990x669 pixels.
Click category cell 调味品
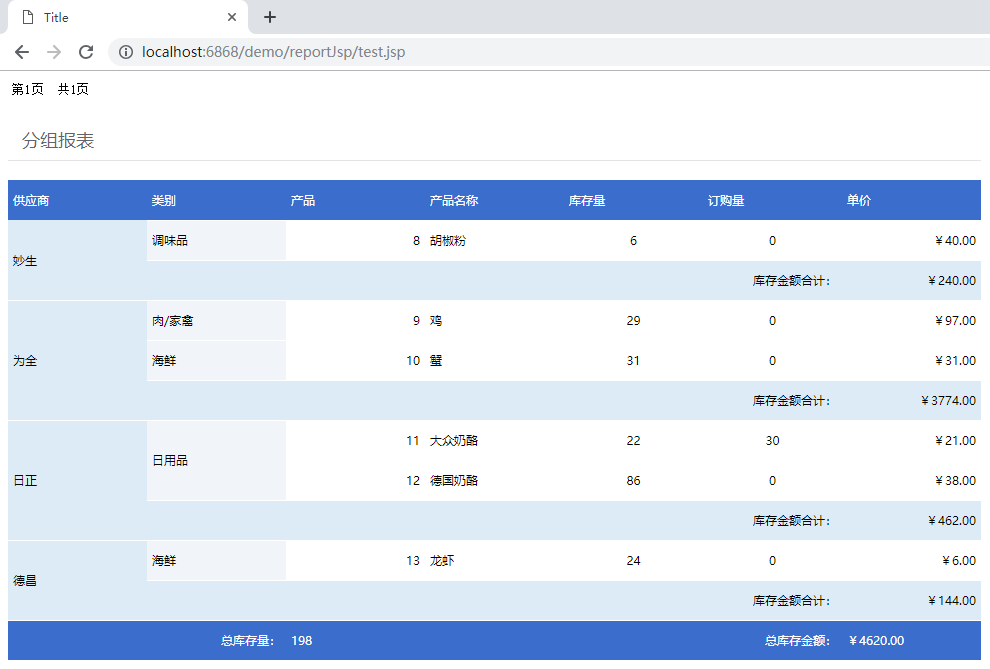(216, 240)
